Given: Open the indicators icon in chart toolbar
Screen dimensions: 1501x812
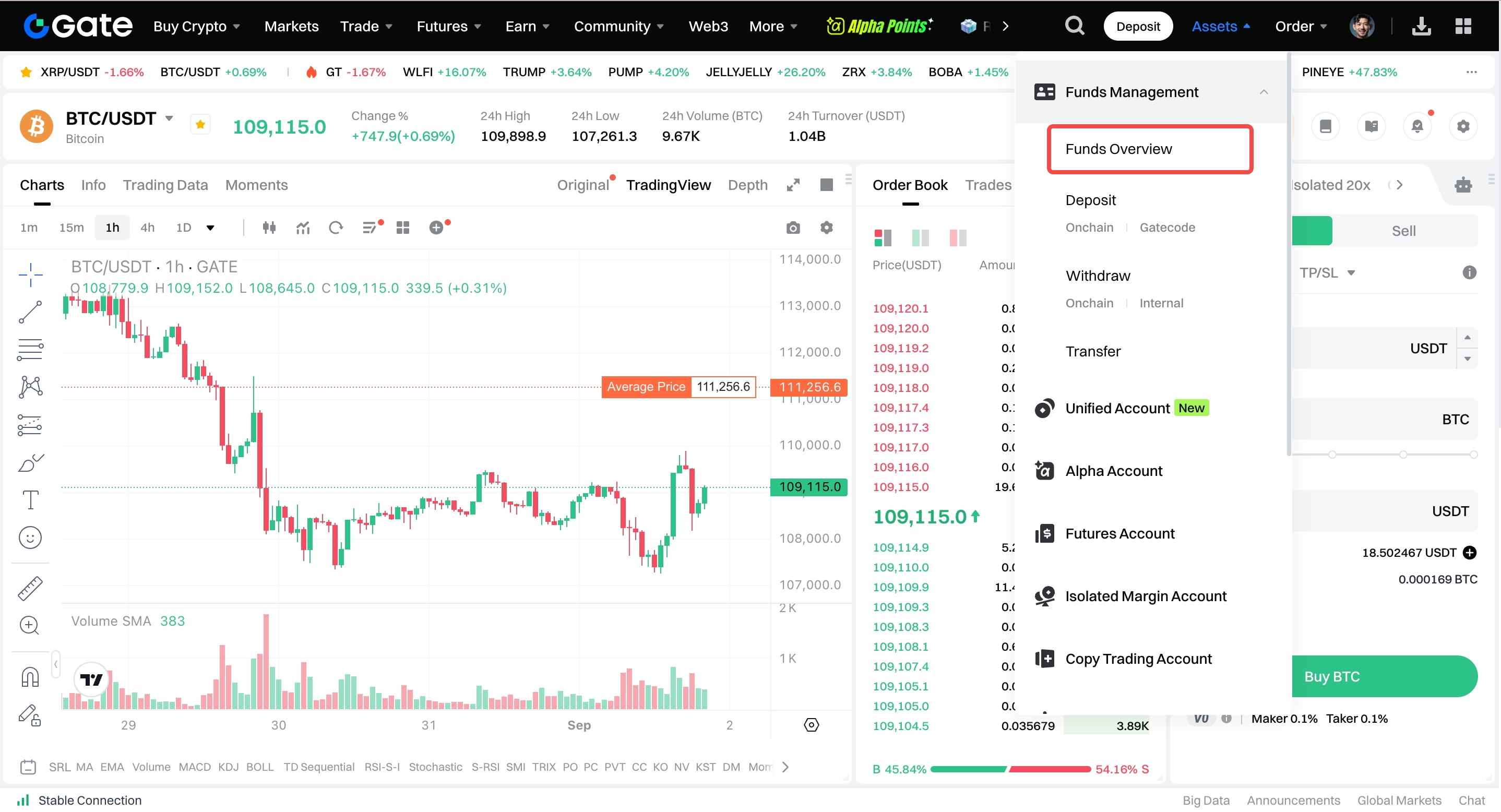Looking at the screenshot, I should pos(302,228).
